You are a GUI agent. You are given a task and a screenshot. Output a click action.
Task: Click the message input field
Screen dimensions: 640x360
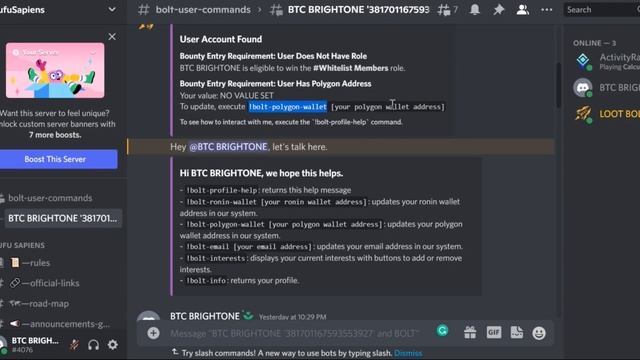click(x=295, y=333)
